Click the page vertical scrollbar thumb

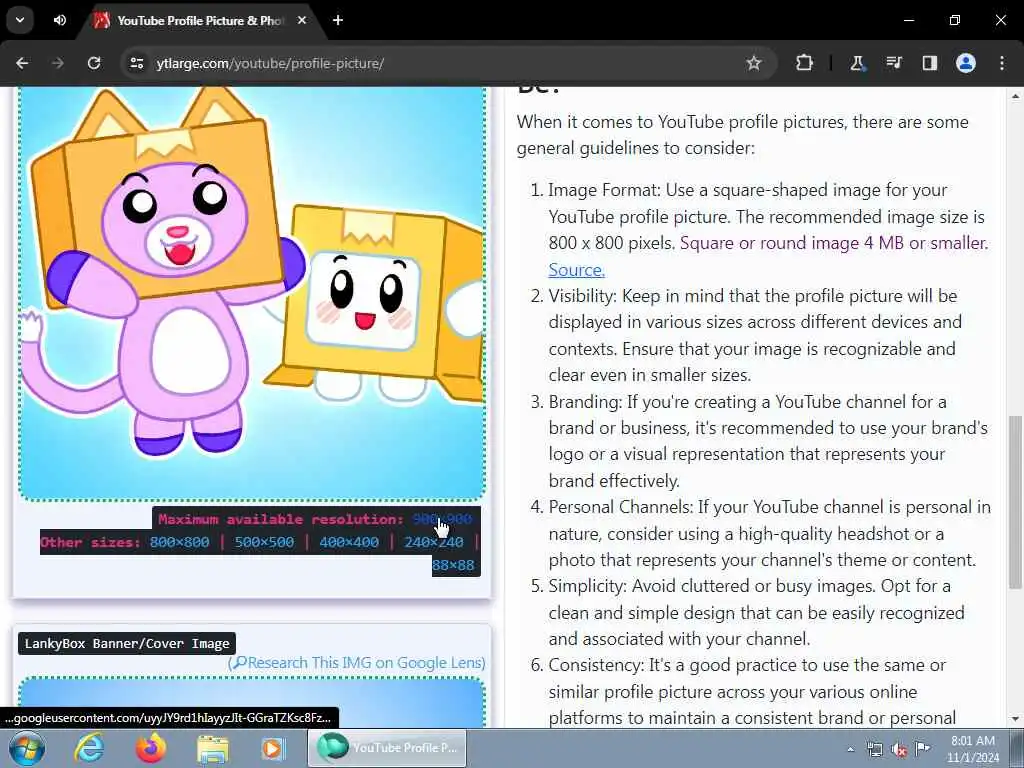pos(1015,502)
